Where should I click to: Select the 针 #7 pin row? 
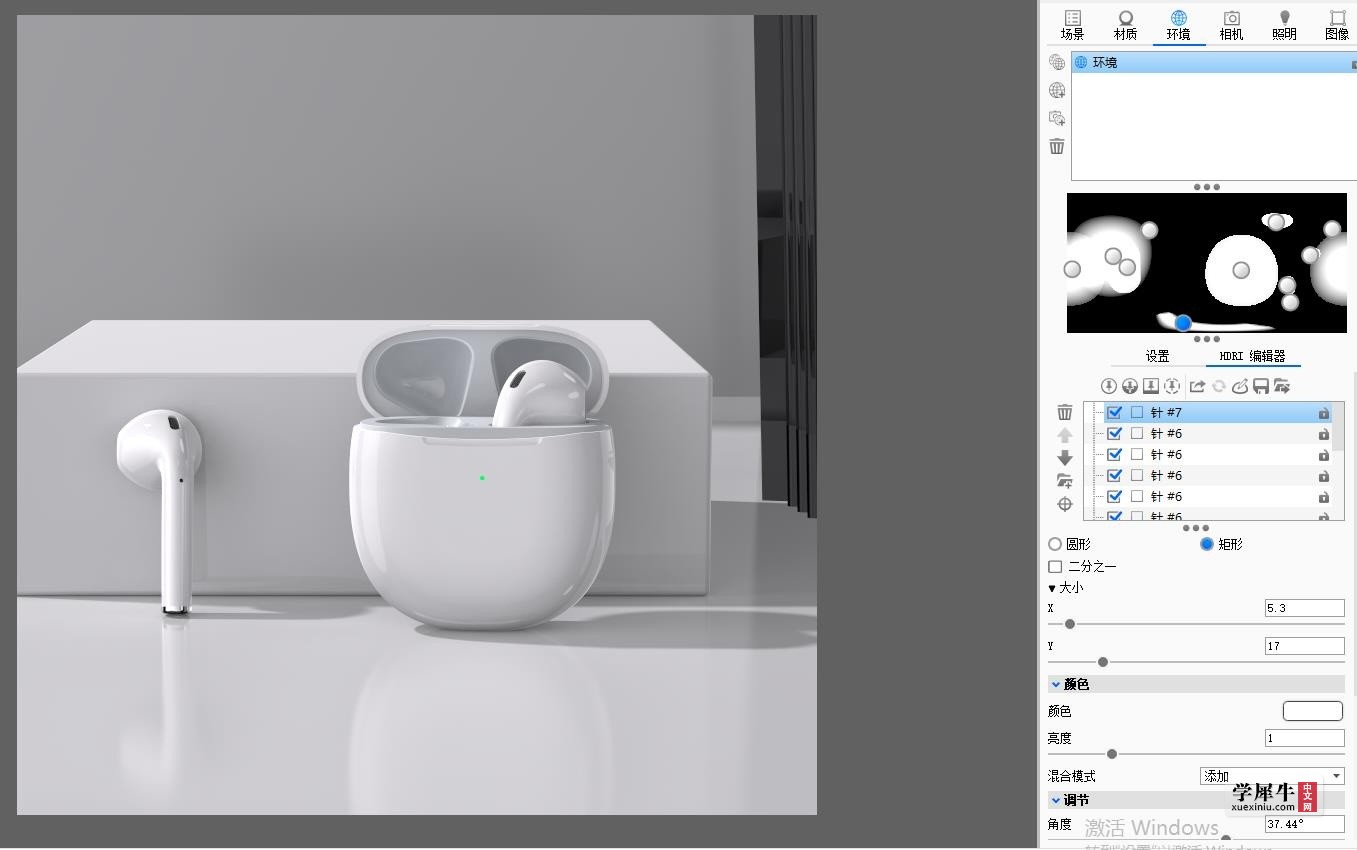[1217, 412]
